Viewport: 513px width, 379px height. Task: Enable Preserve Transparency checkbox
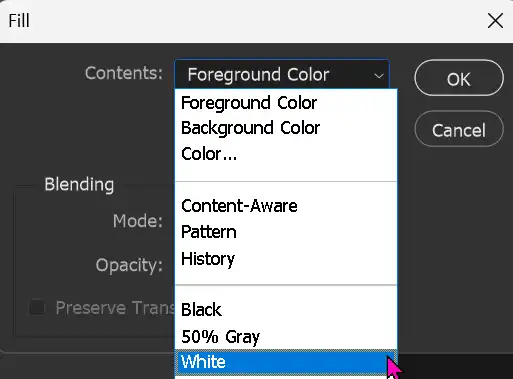click(x=37, y=307)
